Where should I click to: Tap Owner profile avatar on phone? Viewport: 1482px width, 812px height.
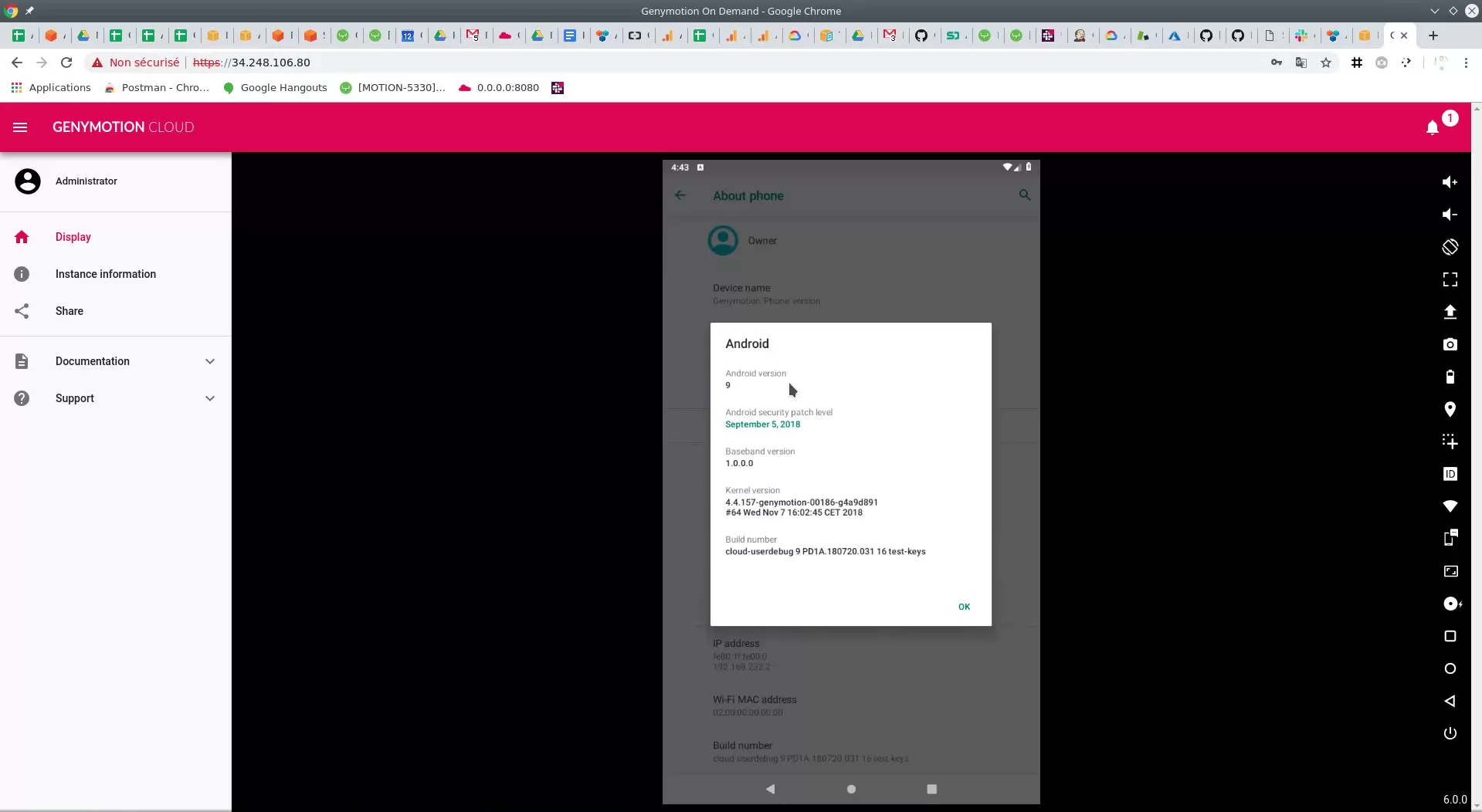(723, 240)
